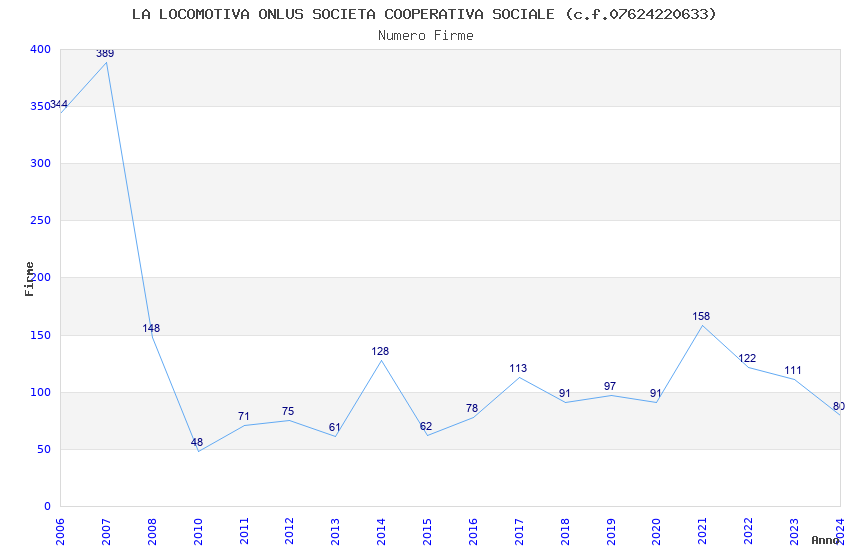Click the 100 y-axis tick value
The height and width of the screenshot is (550, 850).
(x=41, y=392)
